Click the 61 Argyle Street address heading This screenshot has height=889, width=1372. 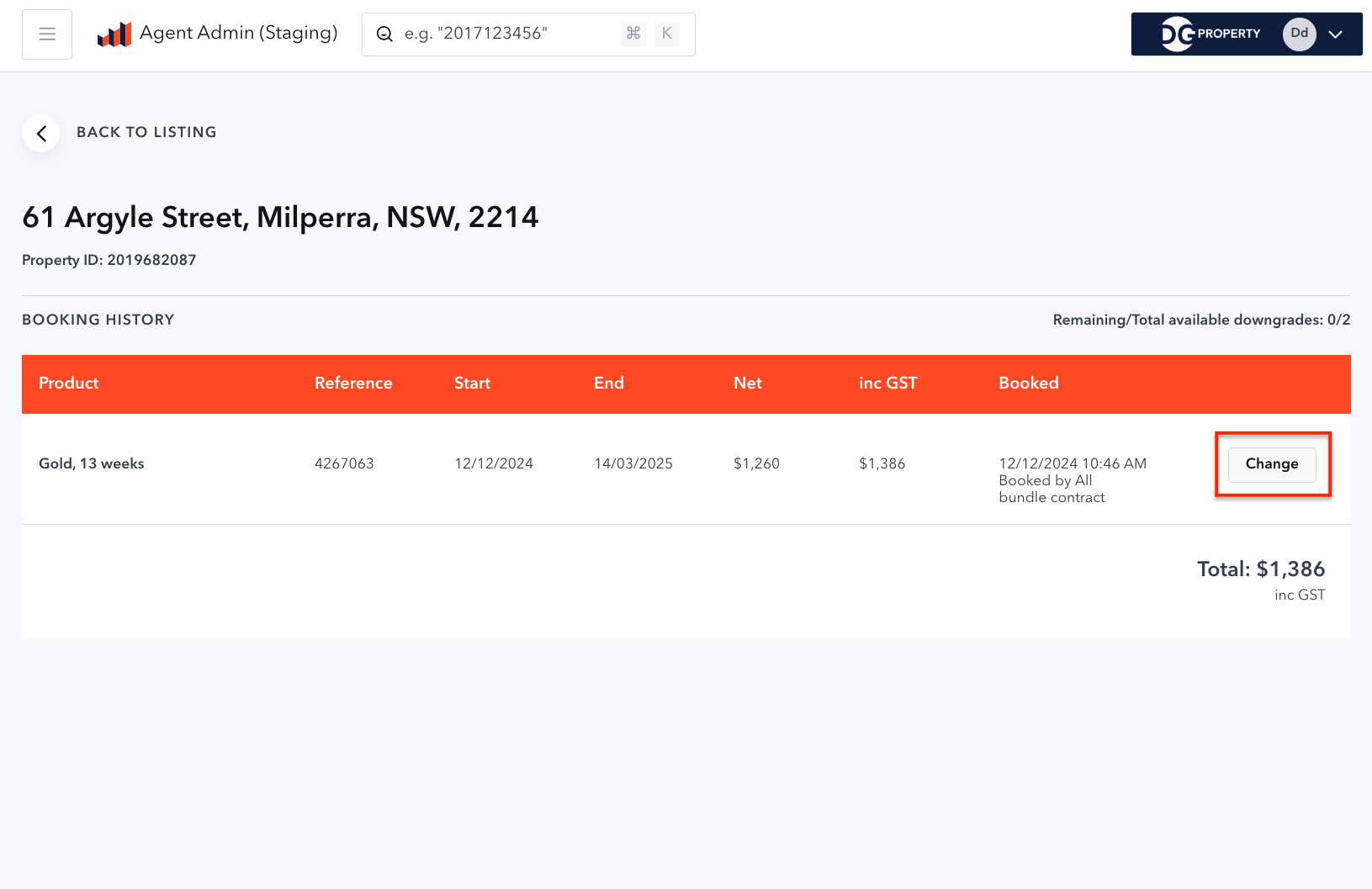coord(280,218)
